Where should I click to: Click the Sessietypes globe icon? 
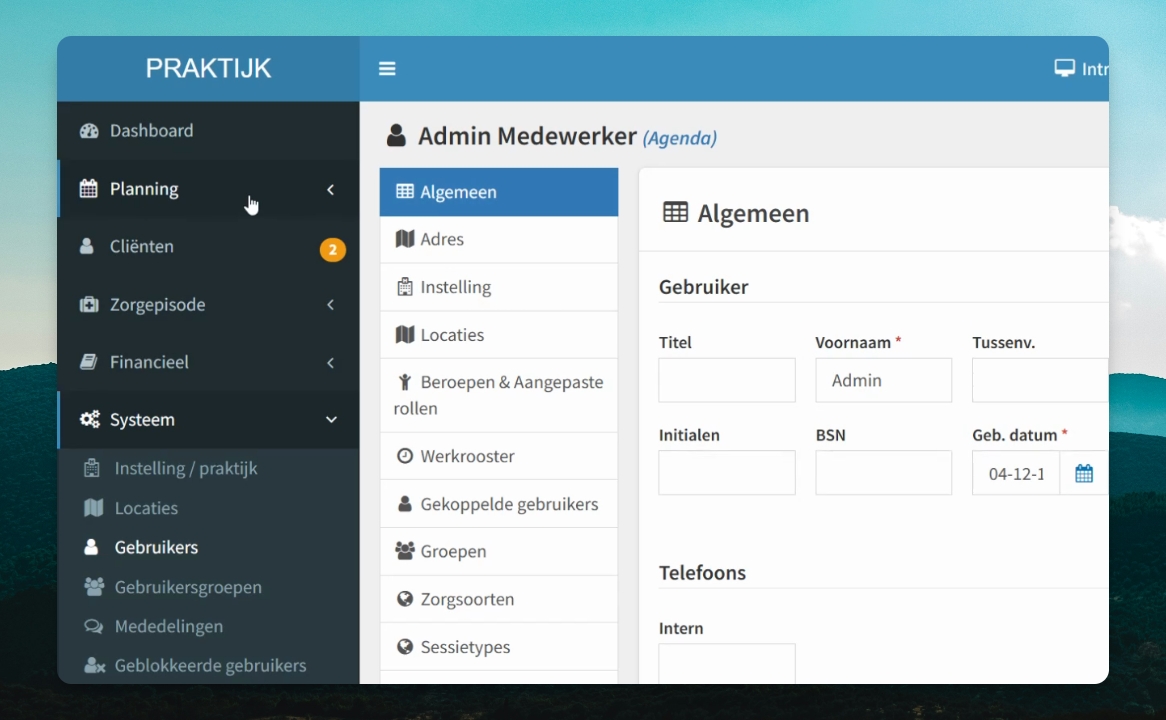[x=405, y=646]
